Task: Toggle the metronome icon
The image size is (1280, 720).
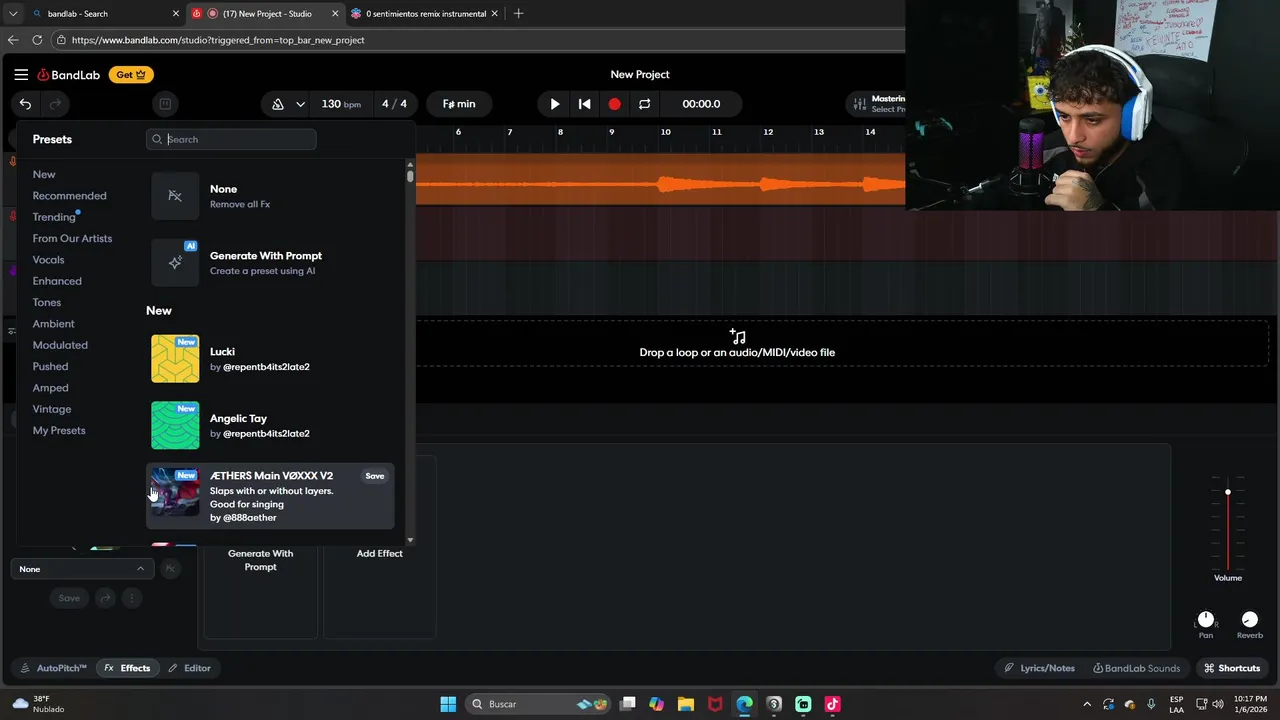Action: (x=278, y=104)
